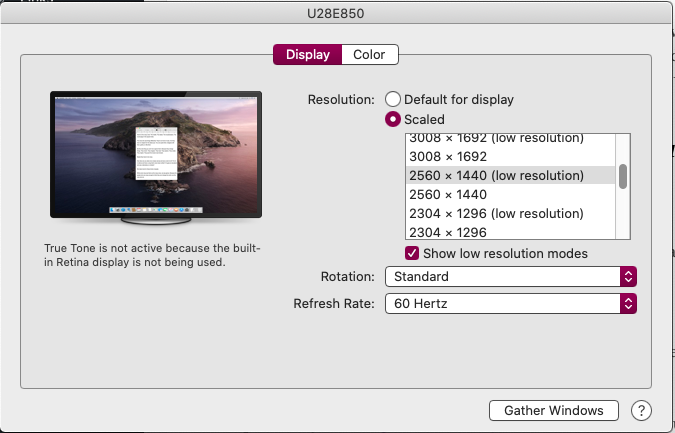675x433 pixels.
Task: Uncheck Show low resolution modes
Action: 412,254
